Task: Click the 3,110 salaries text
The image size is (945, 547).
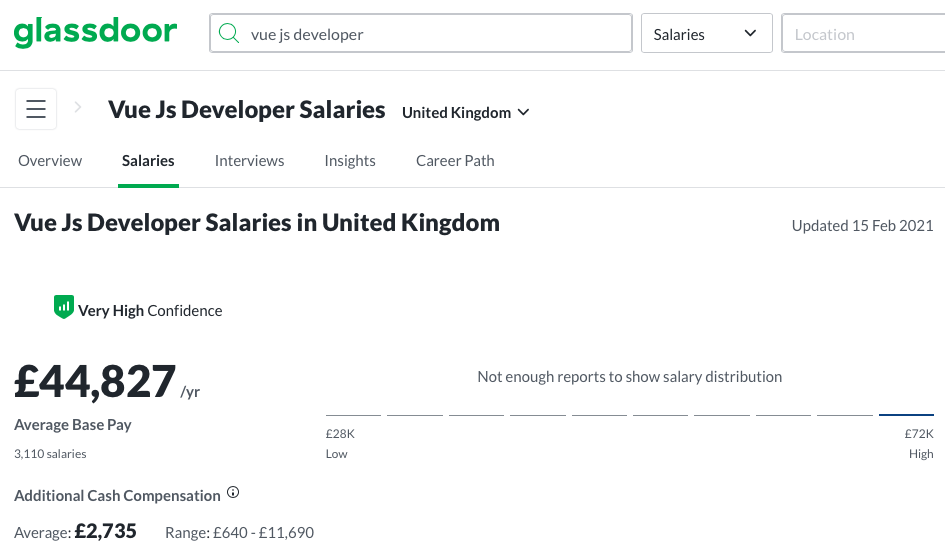Action: click(50, 454)
